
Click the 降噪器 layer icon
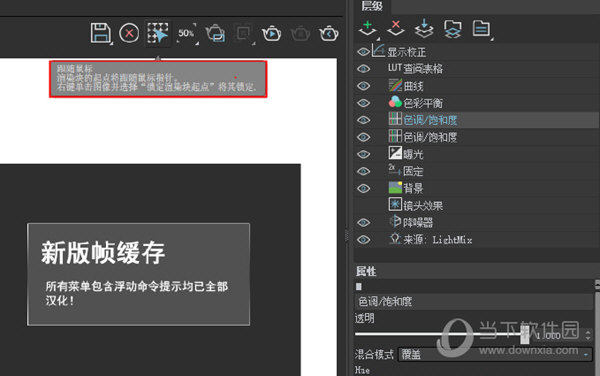395,221
